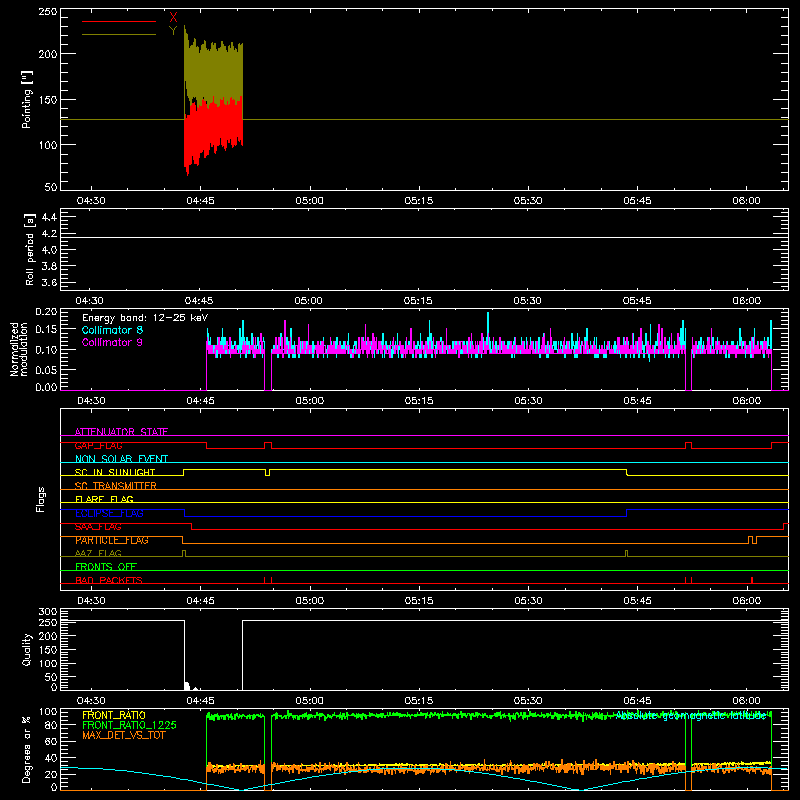The height and width of the screenshot is (800, 800).
Task: Click the AAZ_FLAG label
Action: 98,553
